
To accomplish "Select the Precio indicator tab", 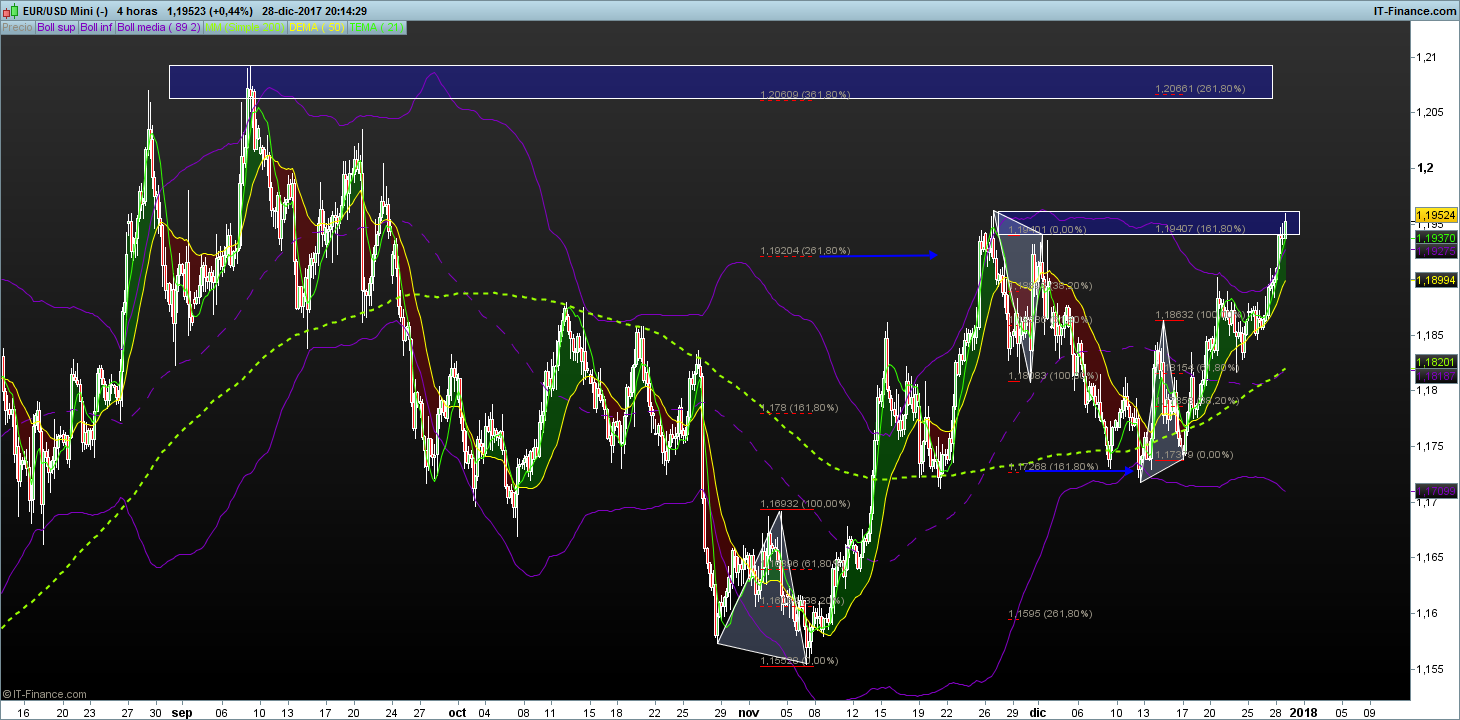I will pos(17,27).
